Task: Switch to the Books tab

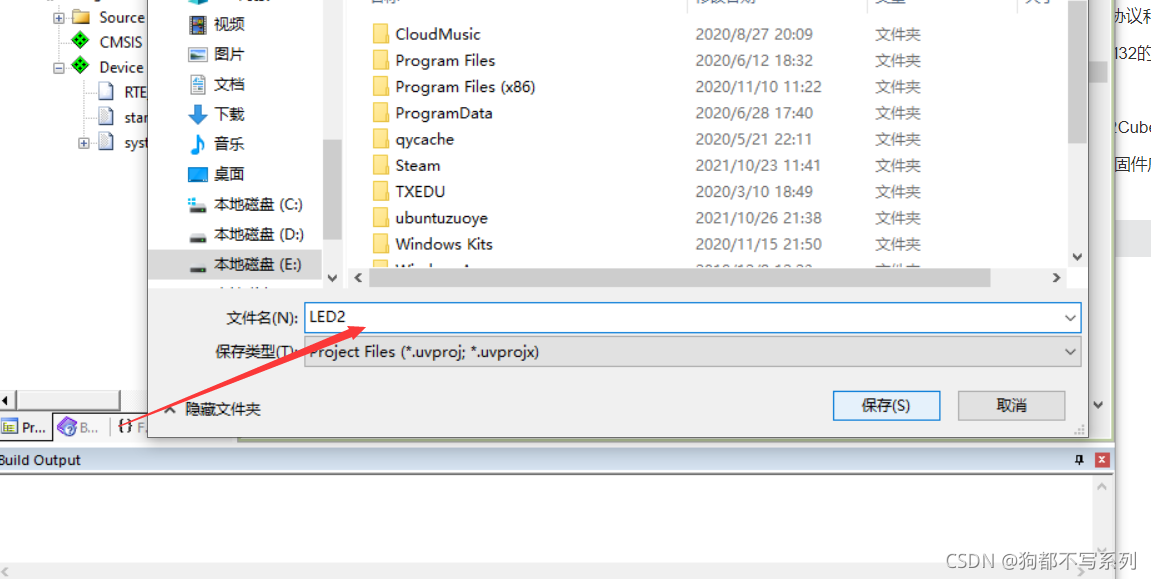Action: pyautogui.click(x=79, y=426)
